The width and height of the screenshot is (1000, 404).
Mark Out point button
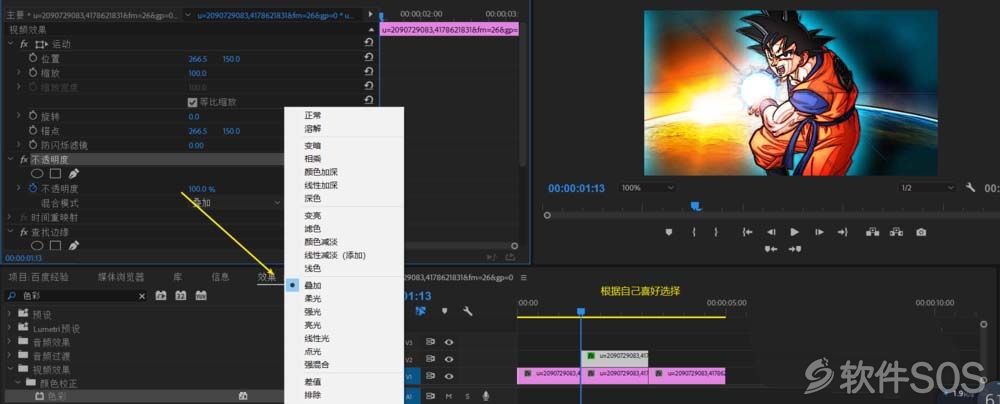tap(716, 232)
